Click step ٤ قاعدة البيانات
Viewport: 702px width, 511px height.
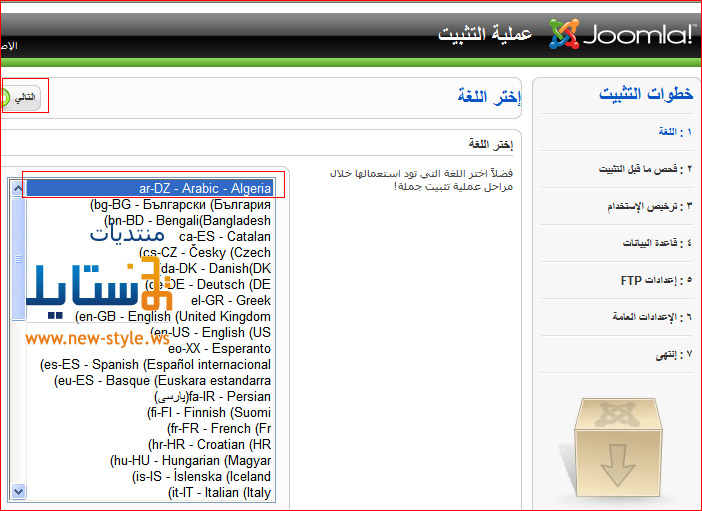pos(657,243)
